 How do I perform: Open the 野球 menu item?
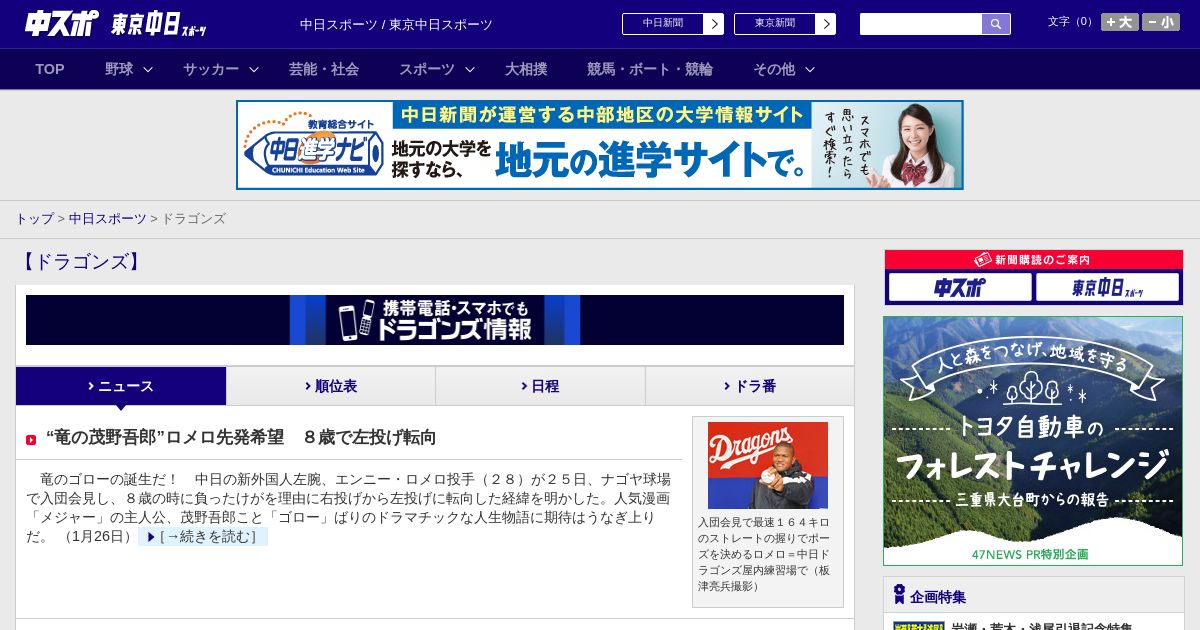pos(119,69)
